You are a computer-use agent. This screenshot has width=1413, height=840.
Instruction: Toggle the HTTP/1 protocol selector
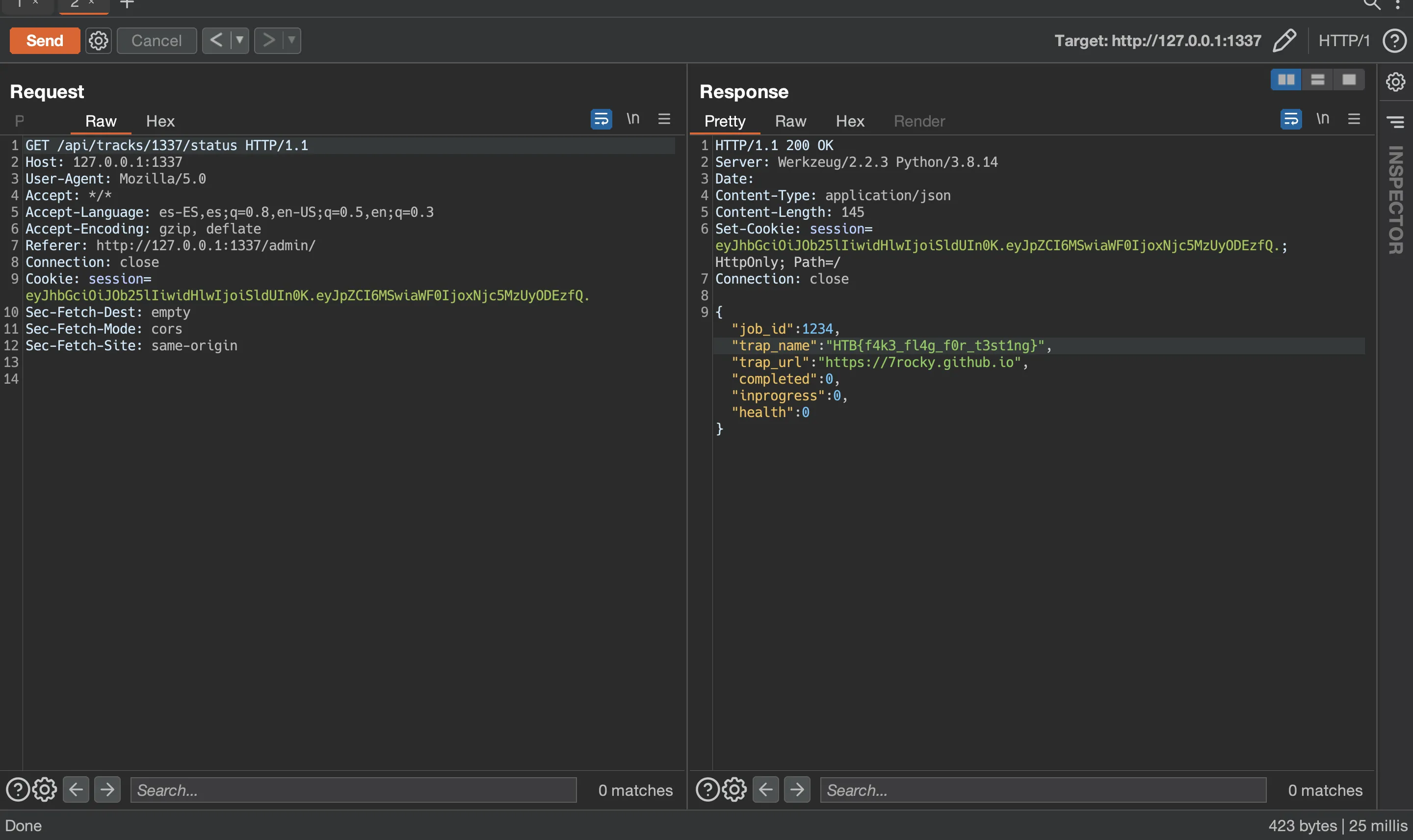[1344, 41]
